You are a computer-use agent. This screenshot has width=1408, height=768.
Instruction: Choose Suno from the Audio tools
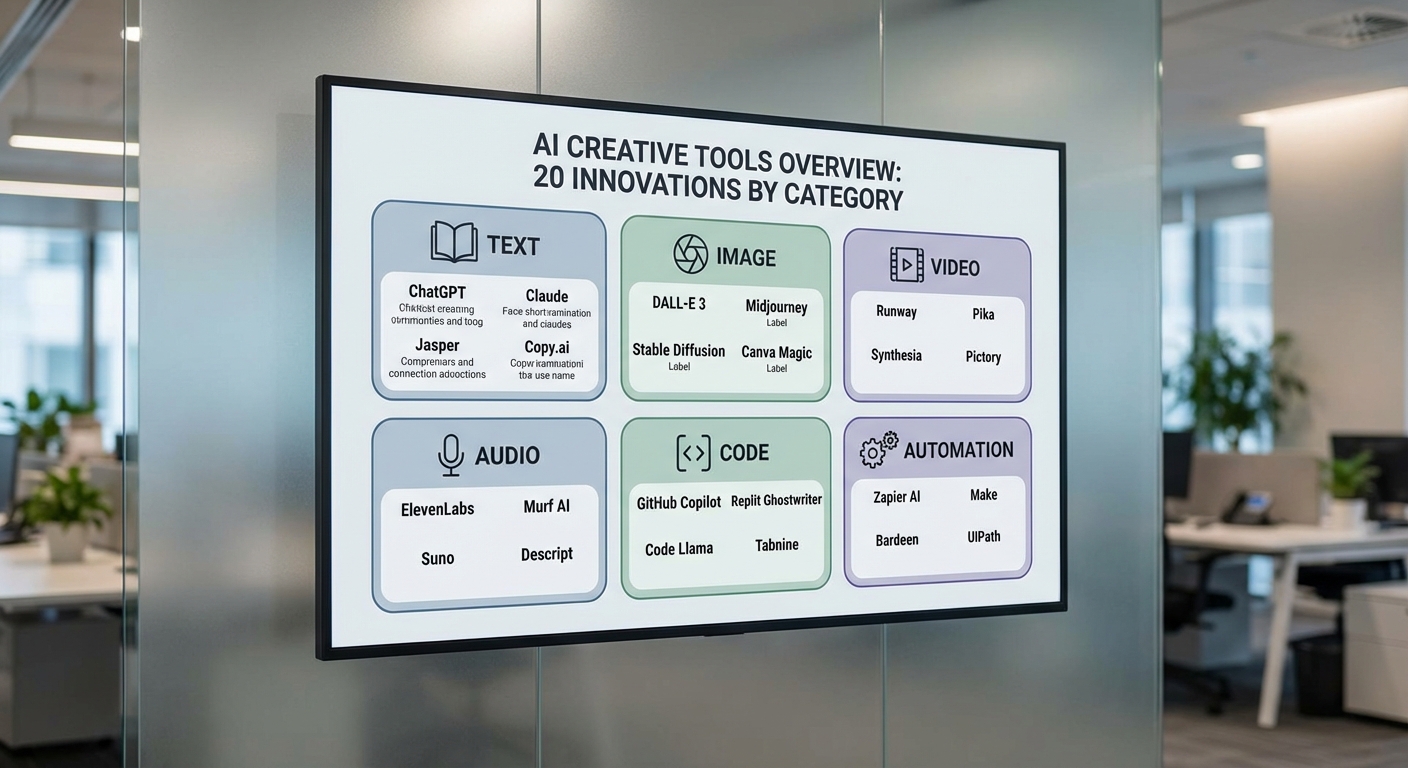click(x=437, y=558)
